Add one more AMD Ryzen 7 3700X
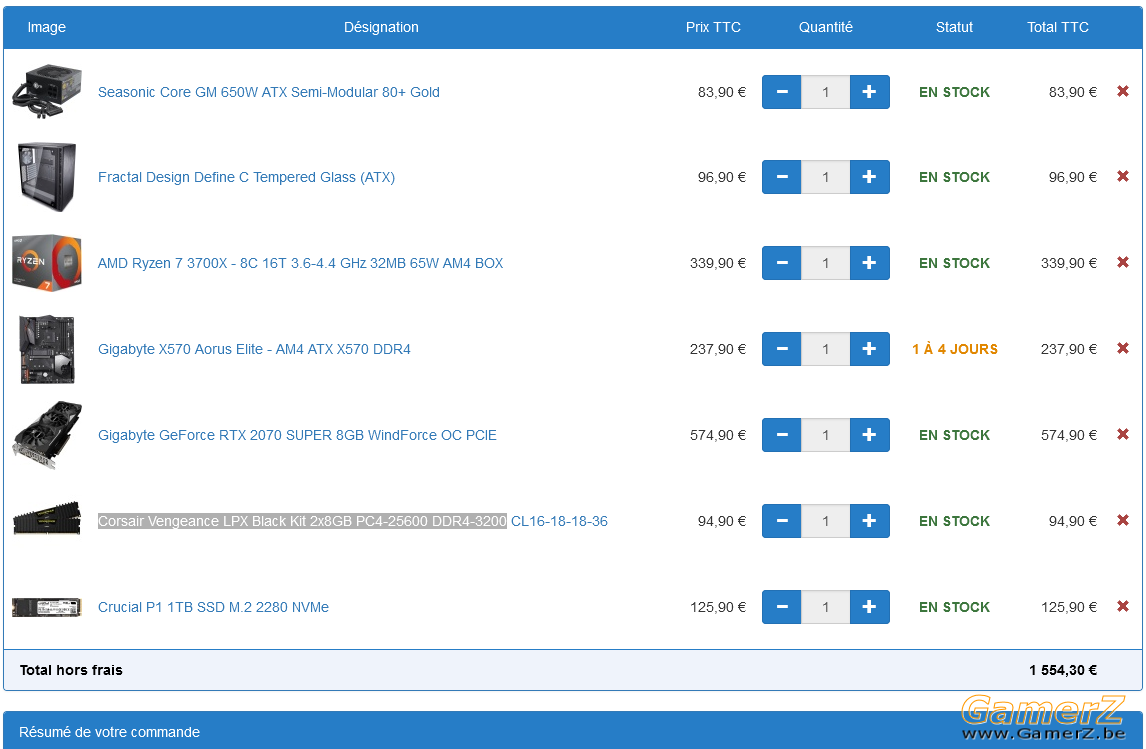This screenshot has width=1146, height=749. (870, 263)
